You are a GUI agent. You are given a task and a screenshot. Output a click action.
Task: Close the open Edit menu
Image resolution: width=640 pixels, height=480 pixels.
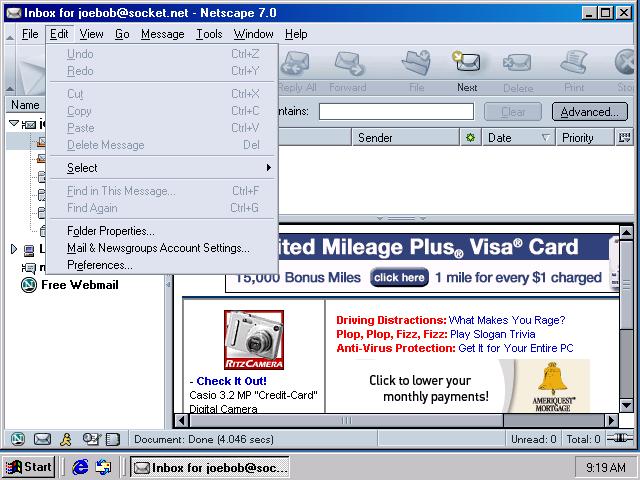pos(59,34)
